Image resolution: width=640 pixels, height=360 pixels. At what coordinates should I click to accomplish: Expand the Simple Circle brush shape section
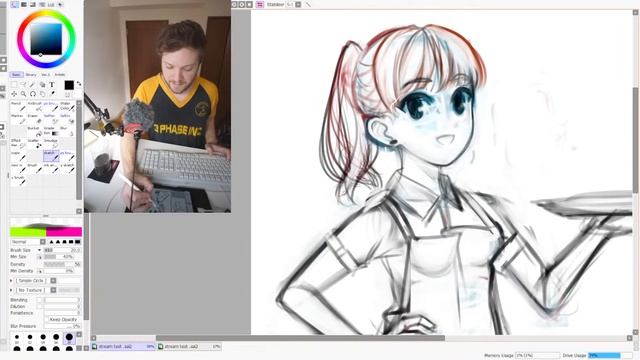pos(11,281)
